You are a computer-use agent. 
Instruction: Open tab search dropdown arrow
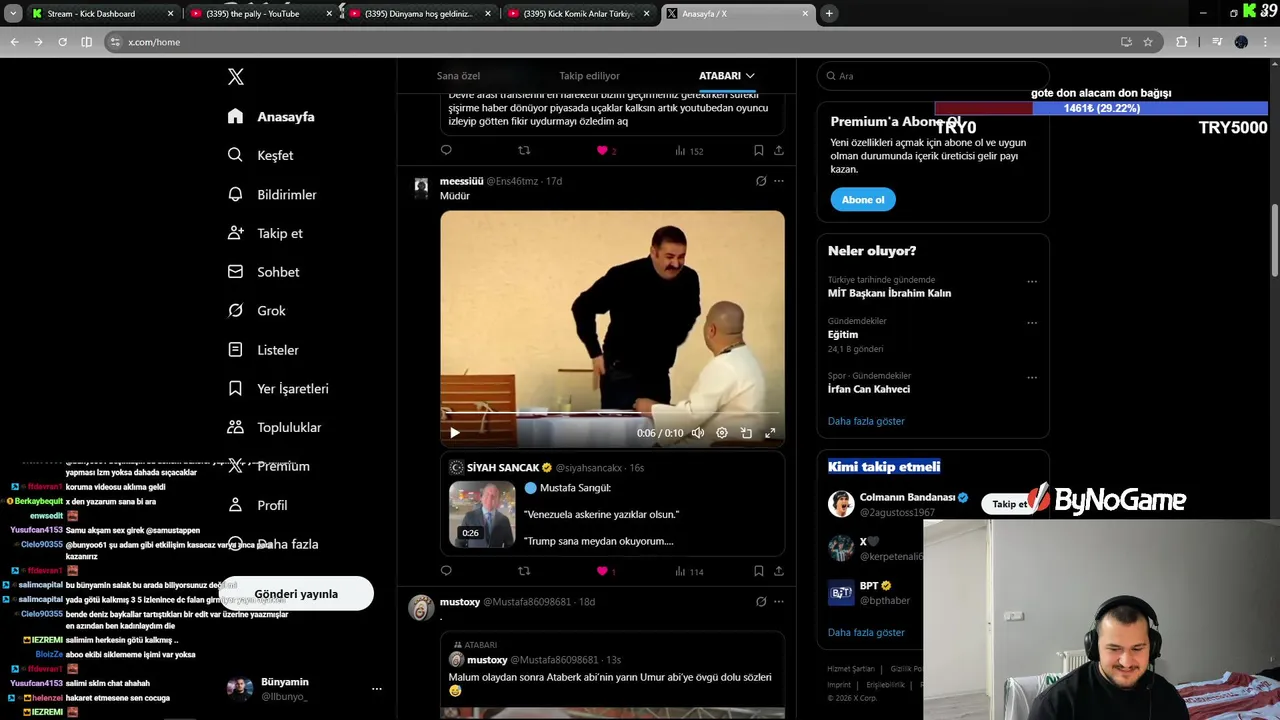pyautogui.click(x=12, y=14)
